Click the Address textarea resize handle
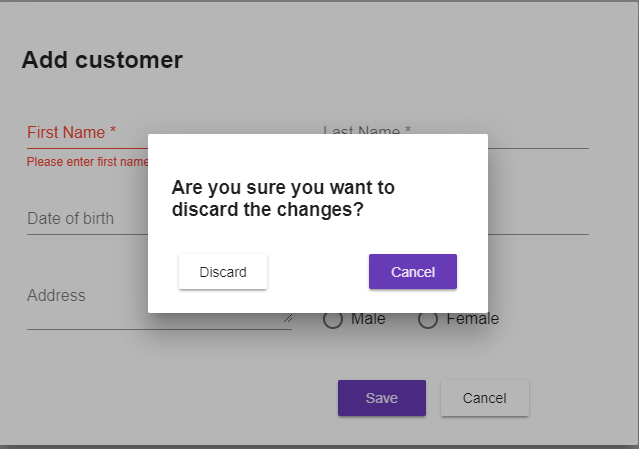This screenshot has width=639, height=449. [x=288, y=320]
